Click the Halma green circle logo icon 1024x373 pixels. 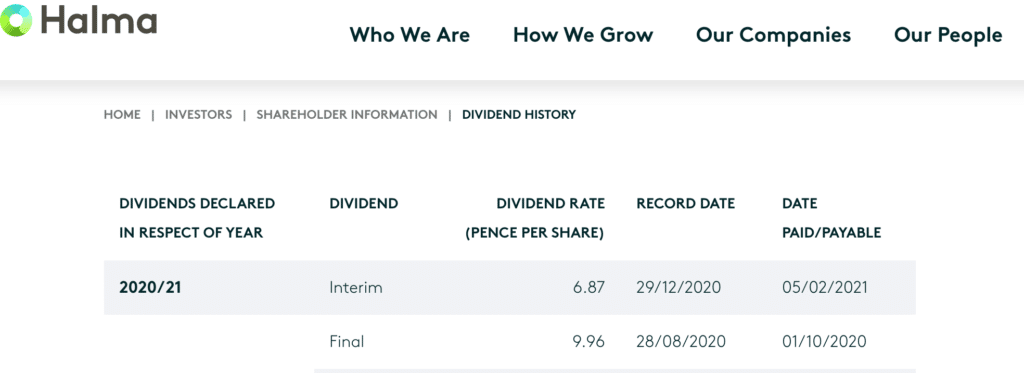coord(15,20)
